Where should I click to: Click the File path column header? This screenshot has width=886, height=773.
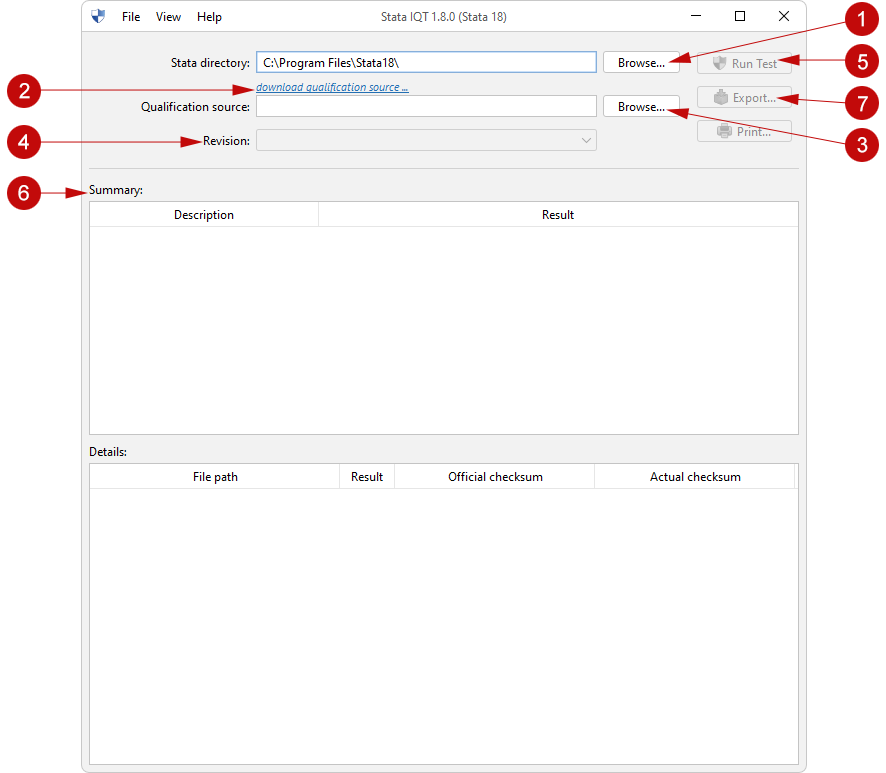tap(215, 477)
